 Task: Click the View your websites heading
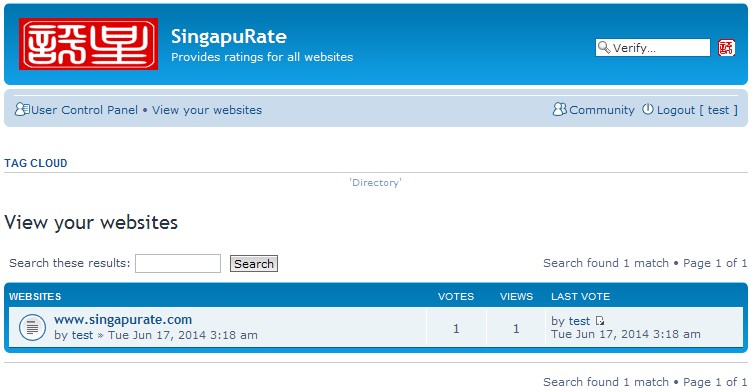click(x=91, y=222)
